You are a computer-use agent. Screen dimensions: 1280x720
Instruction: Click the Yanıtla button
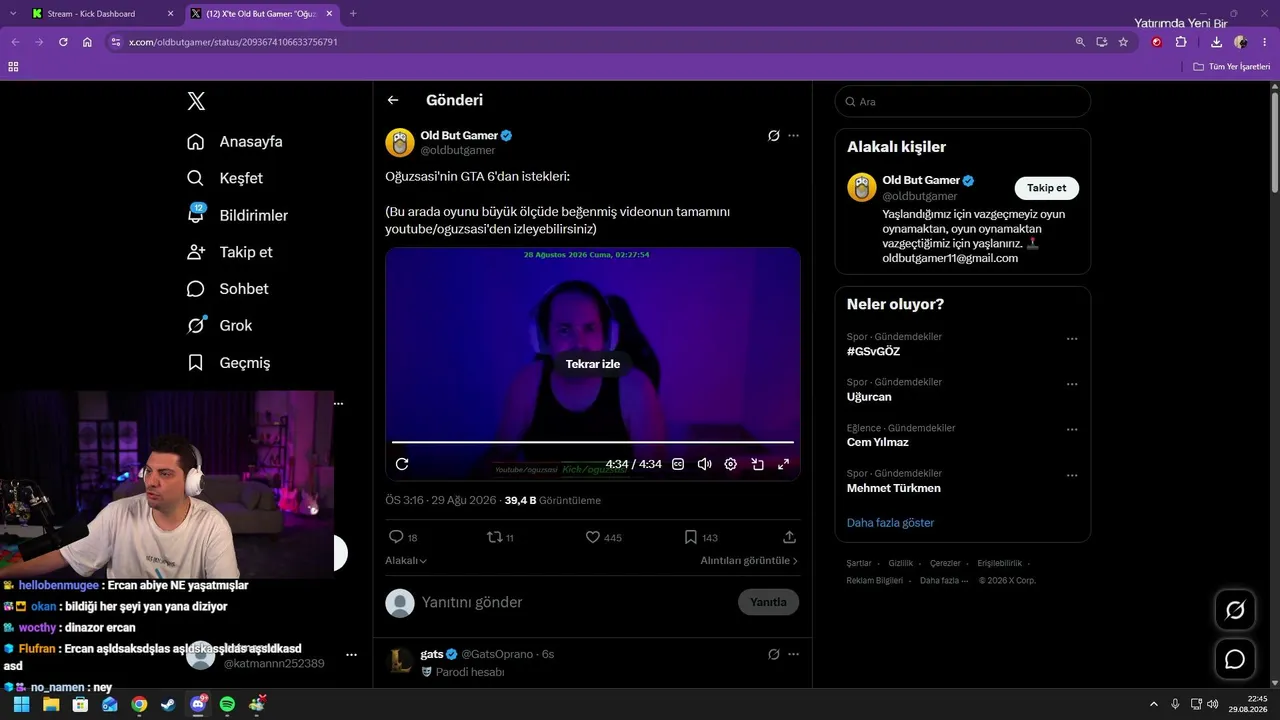pos(768,602)
